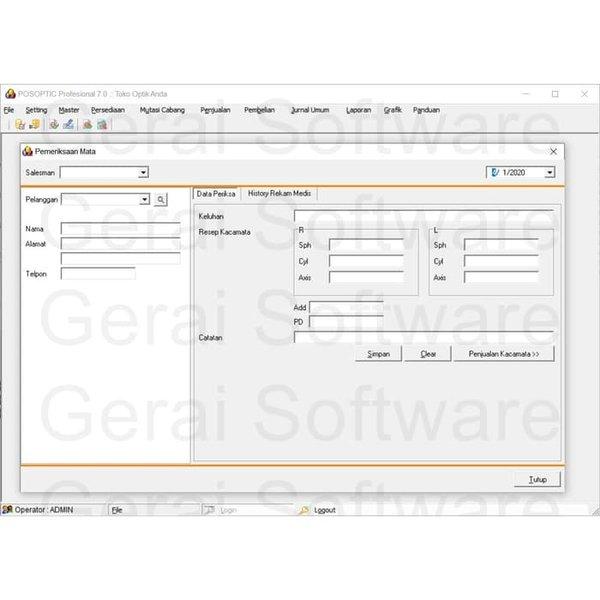600x600 pixels.
Task: Expand the Salesman dropdown
Action: [143, 173]
